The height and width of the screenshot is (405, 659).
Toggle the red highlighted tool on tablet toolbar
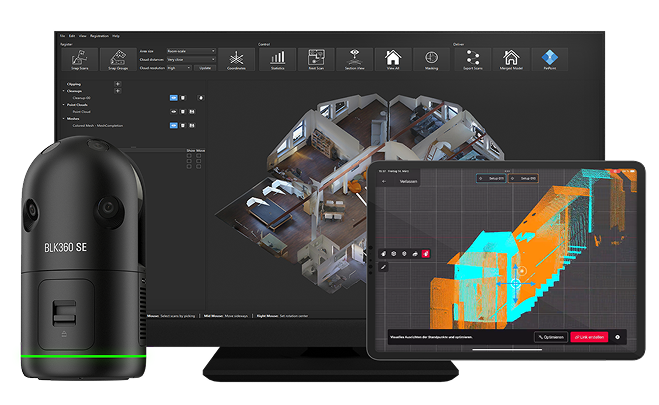coord(426,253)
